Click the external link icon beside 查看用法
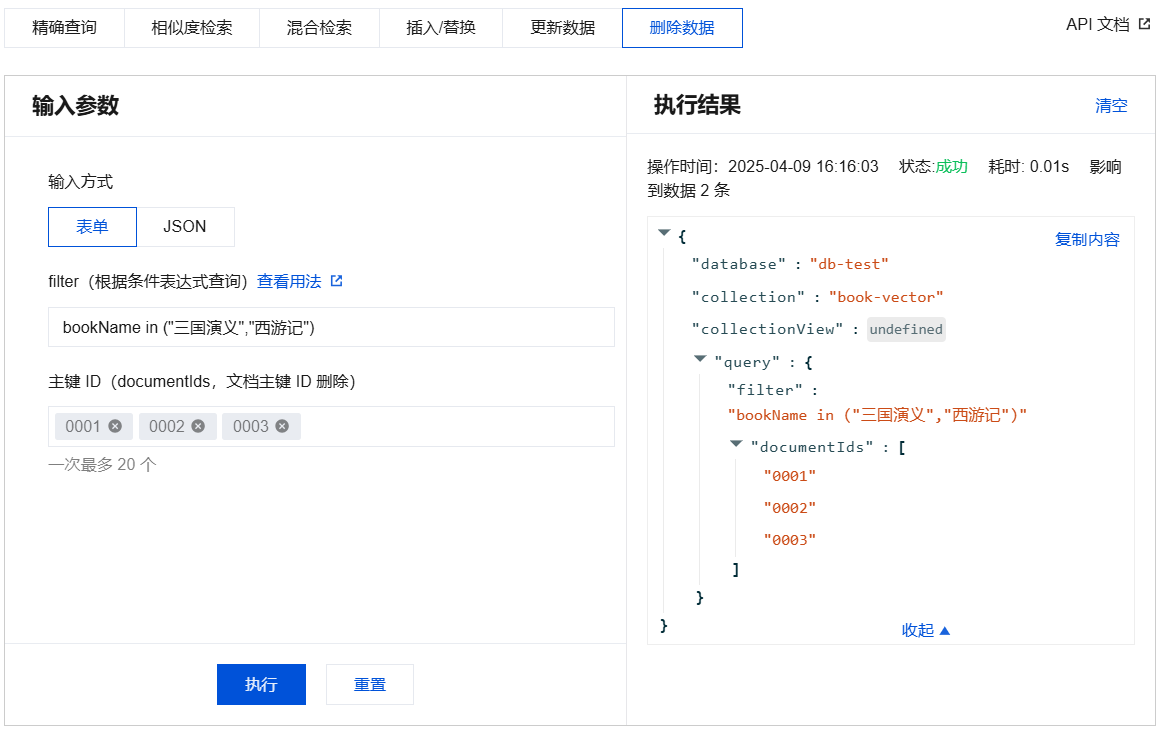Viewport: 1159px width, 732px height. click(x=337, y=281)
